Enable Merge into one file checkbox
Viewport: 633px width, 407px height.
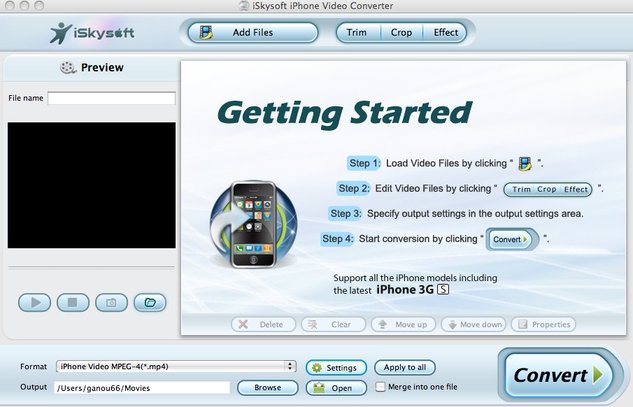tap(380, 387)
